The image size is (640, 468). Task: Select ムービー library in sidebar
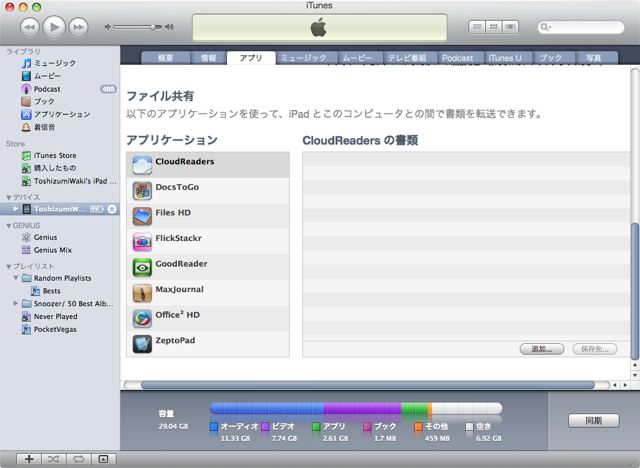click(59, 76)
